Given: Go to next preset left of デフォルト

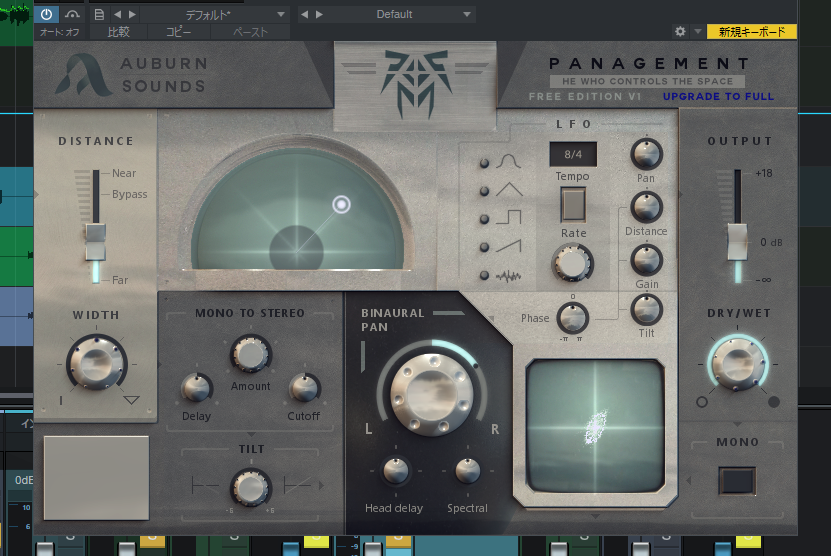Looking at the screenshot, I should pyautogui.click(x=132, y=14).
